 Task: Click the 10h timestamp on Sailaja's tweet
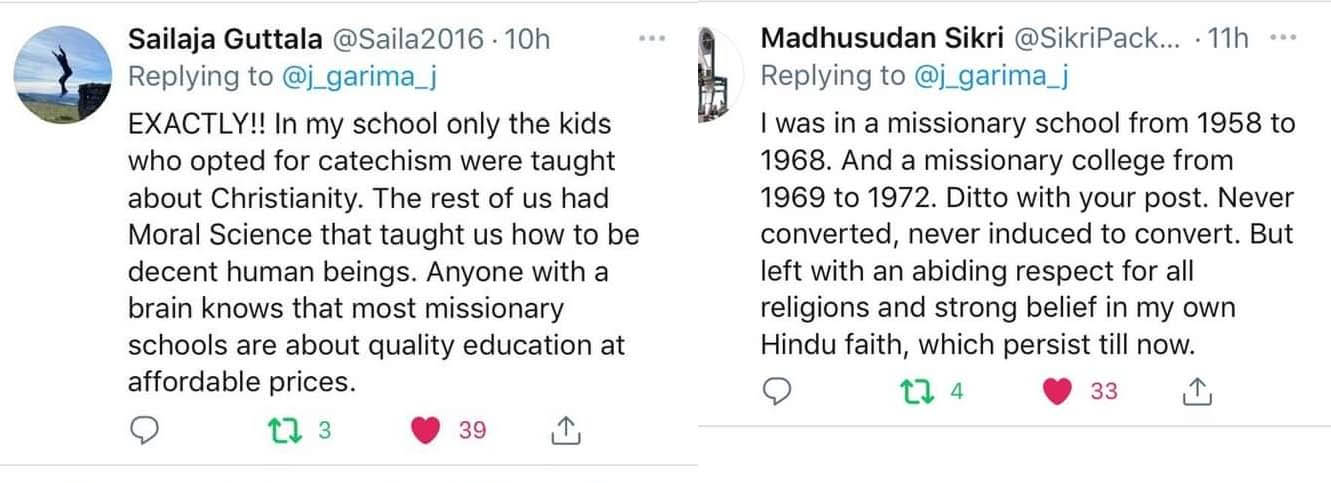coord(529,39)
